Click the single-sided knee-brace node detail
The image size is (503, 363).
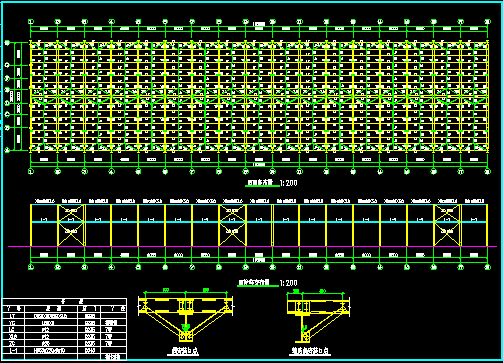(x=318, y=317)
